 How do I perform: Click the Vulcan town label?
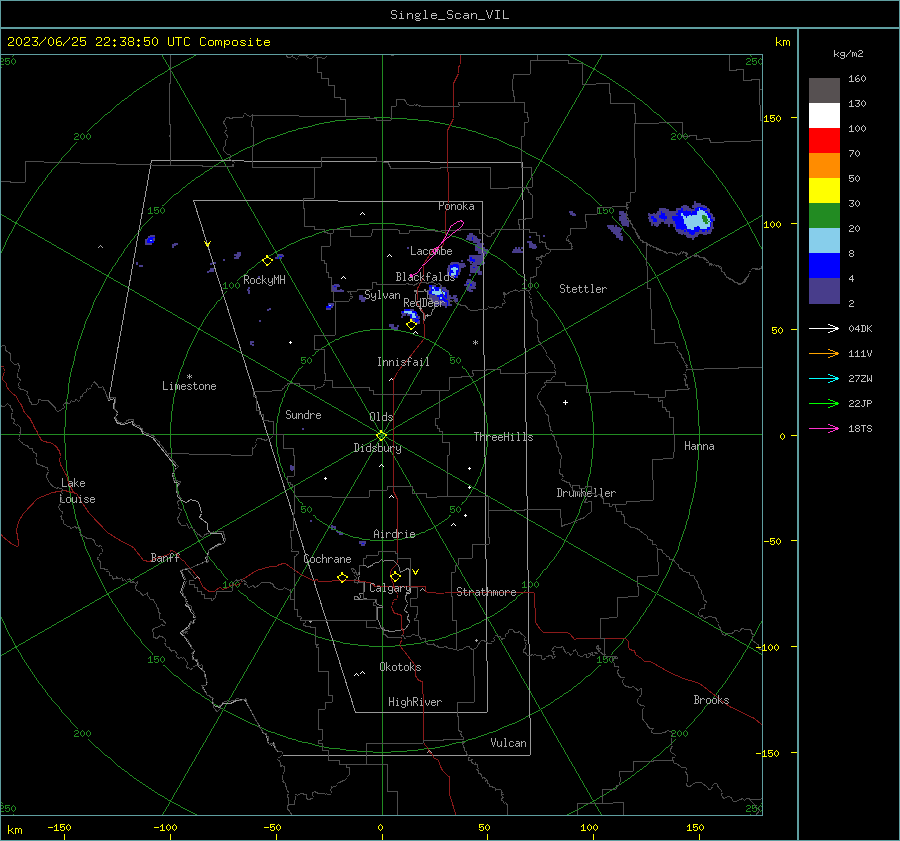[508, 743]
